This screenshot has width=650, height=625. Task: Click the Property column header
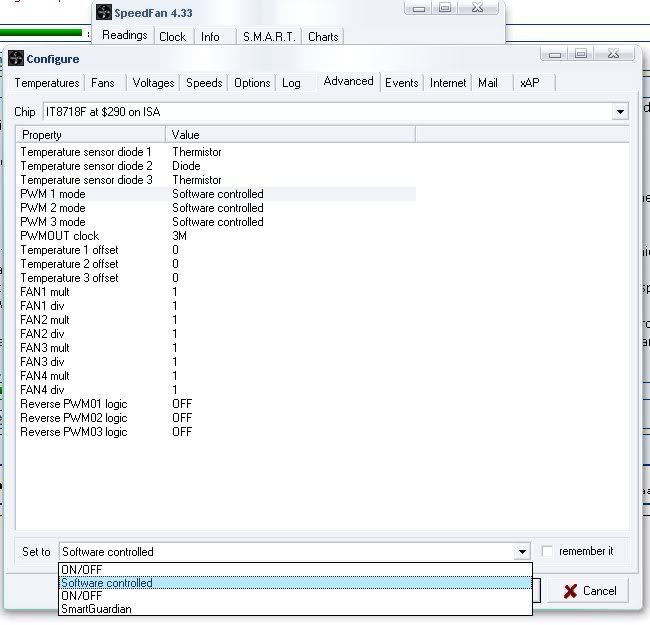click(x=91, y=135)
